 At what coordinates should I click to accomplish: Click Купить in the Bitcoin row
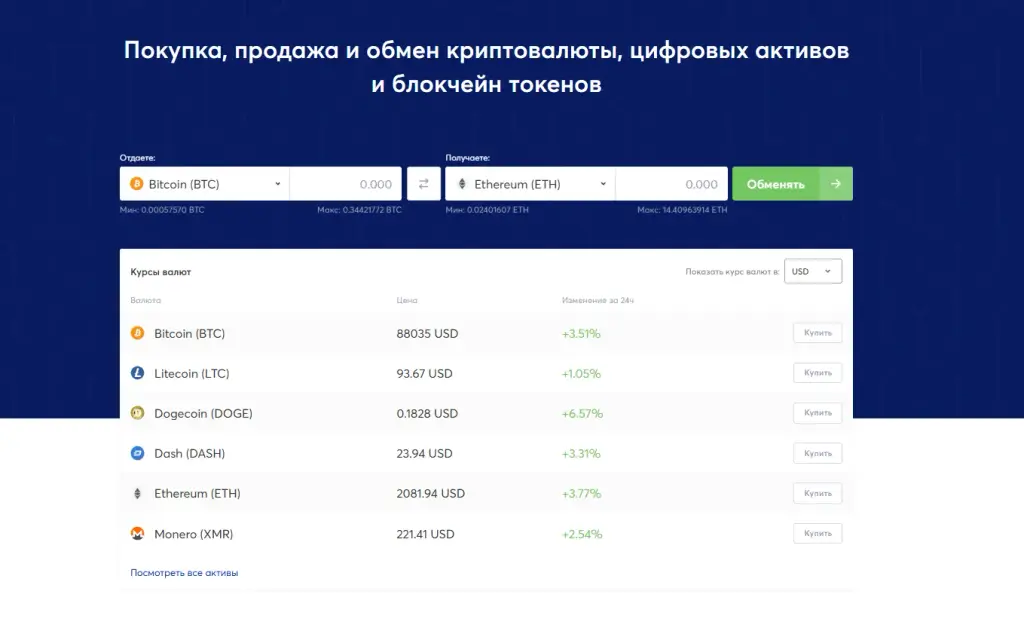click(818, 333)
